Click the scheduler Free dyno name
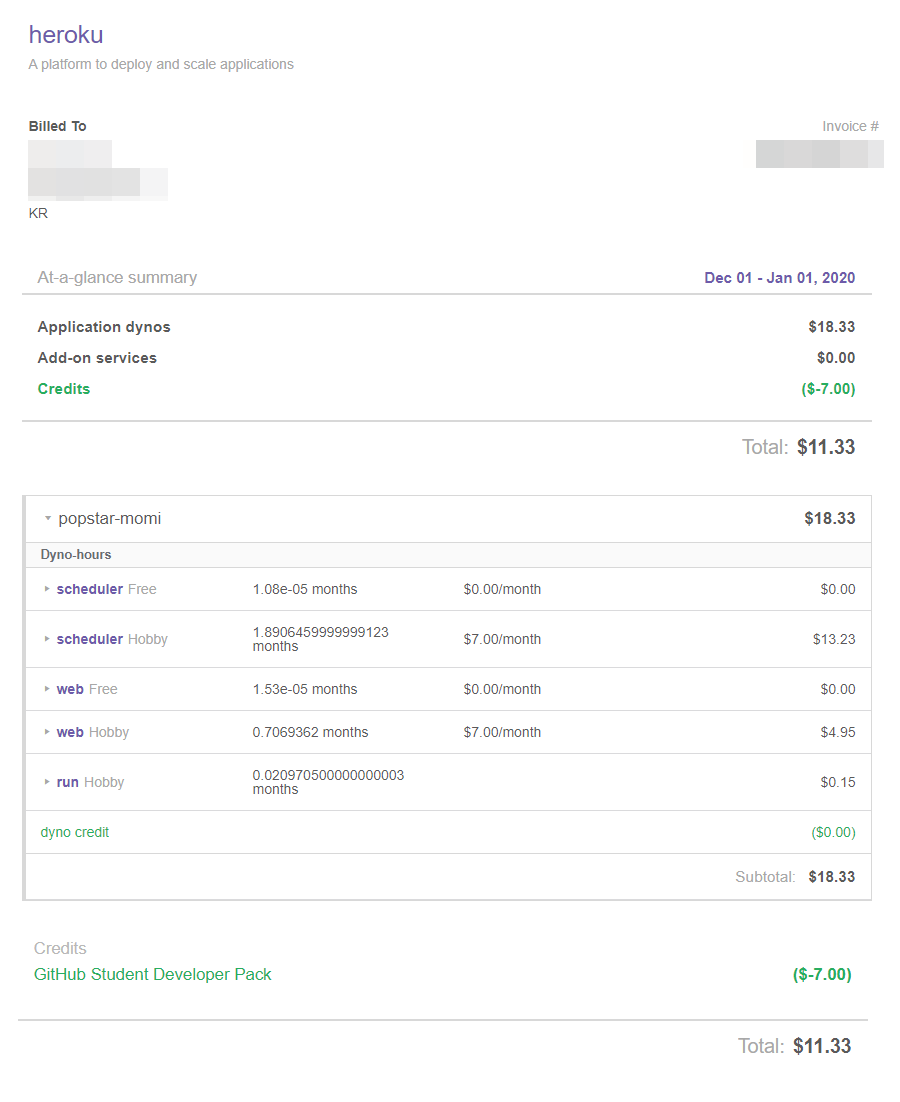 90,589
